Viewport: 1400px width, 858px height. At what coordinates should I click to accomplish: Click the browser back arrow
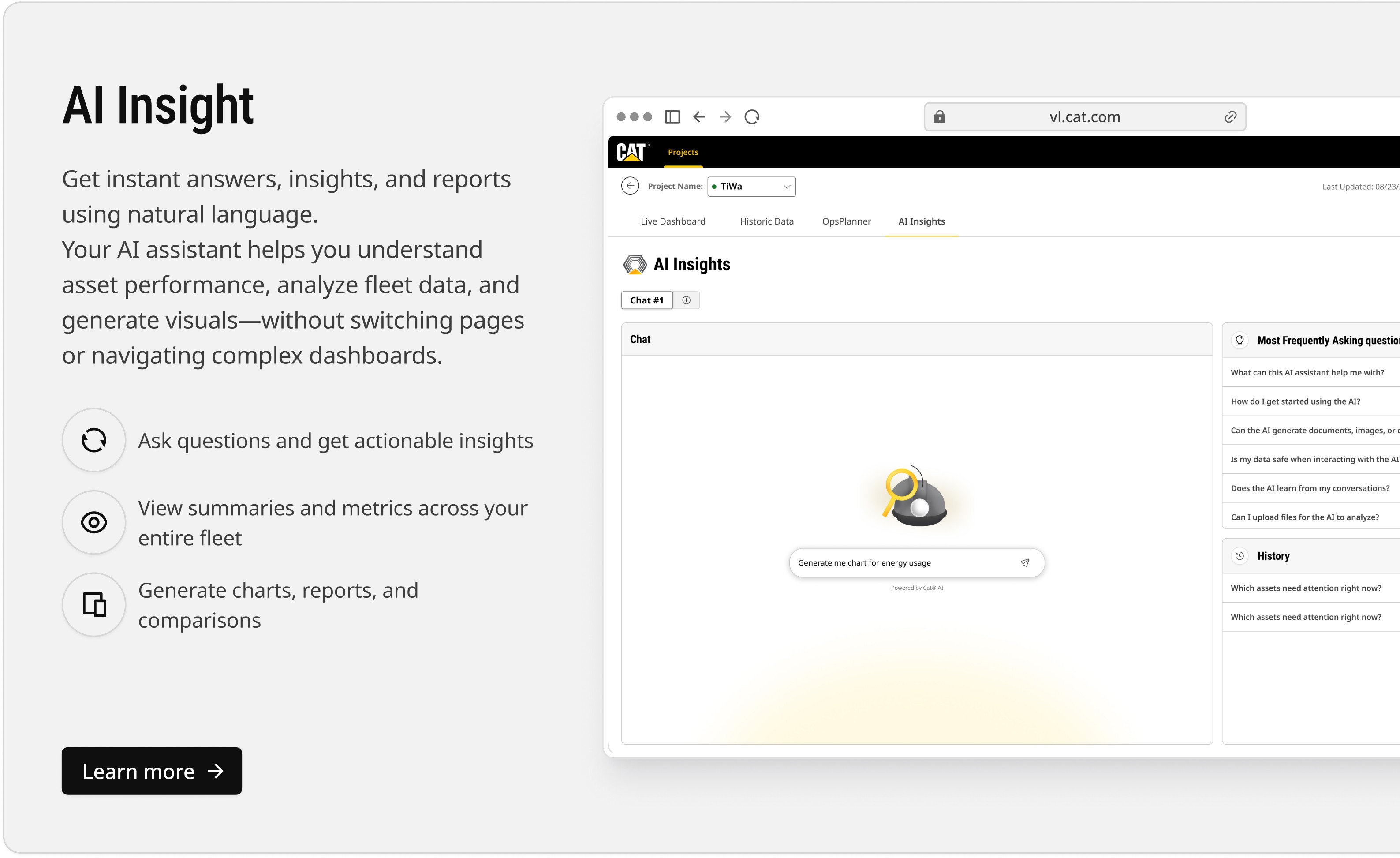tap(699, 116)
